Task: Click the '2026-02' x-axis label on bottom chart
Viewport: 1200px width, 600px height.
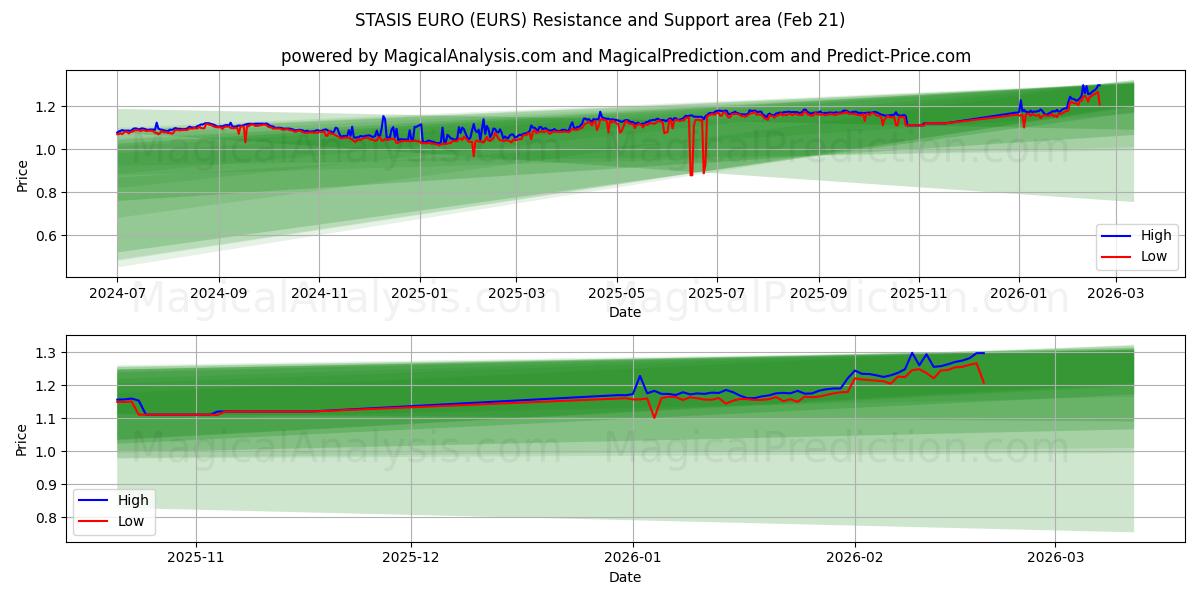Action: (x=856, y=558)
